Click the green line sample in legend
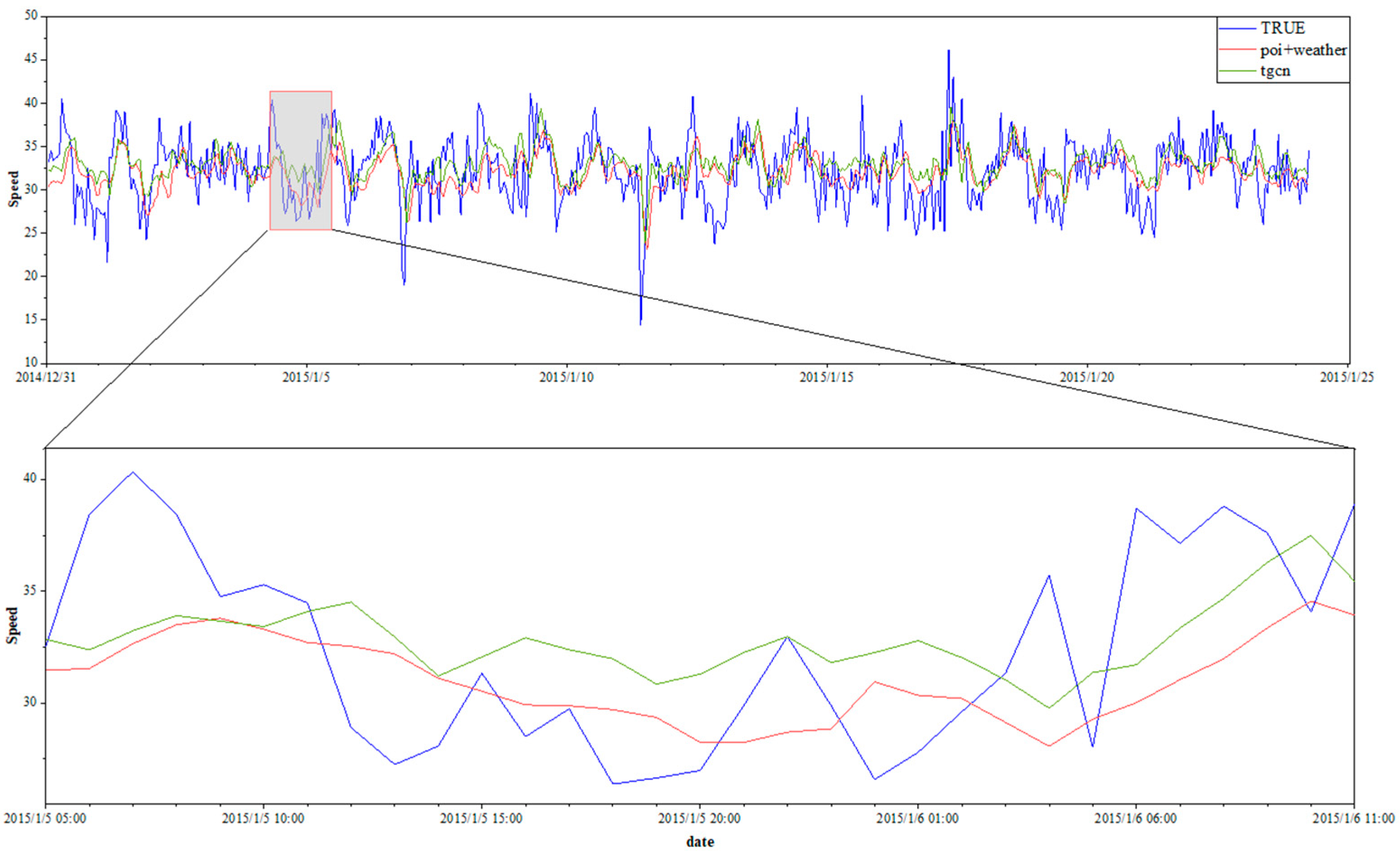 (1237, 71)
